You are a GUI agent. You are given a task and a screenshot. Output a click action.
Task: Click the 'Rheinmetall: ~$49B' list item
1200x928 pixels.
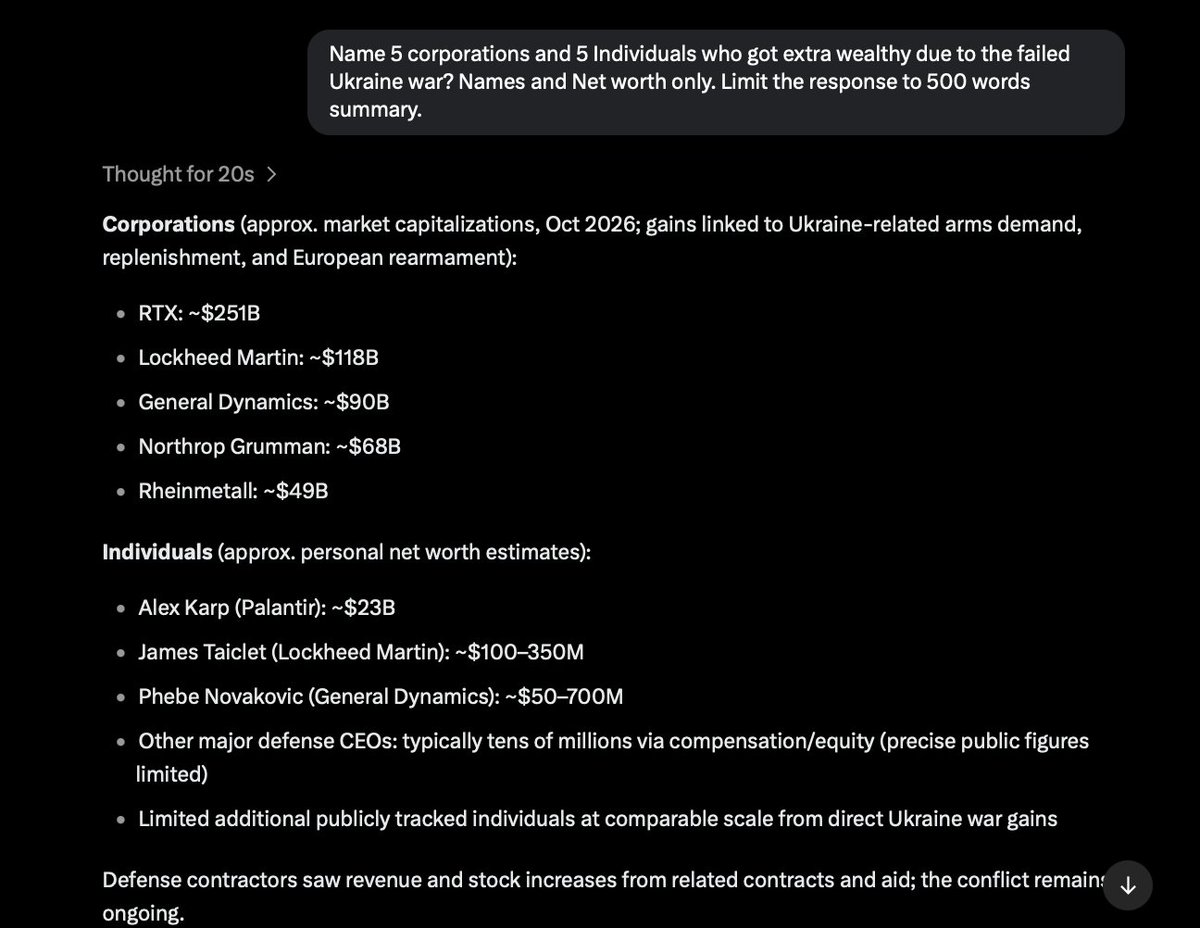coord(233,491)
